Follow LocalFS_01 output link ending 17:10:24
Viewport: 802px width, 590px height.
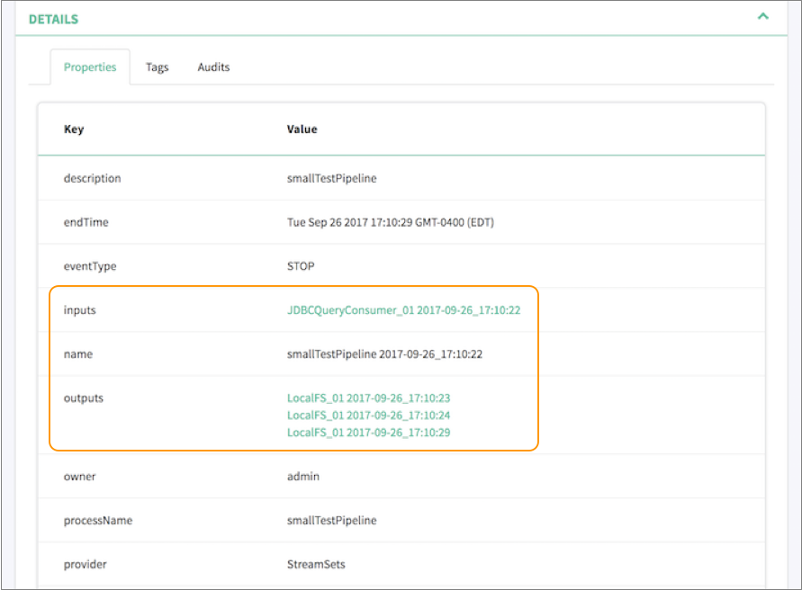click(368, 415)
